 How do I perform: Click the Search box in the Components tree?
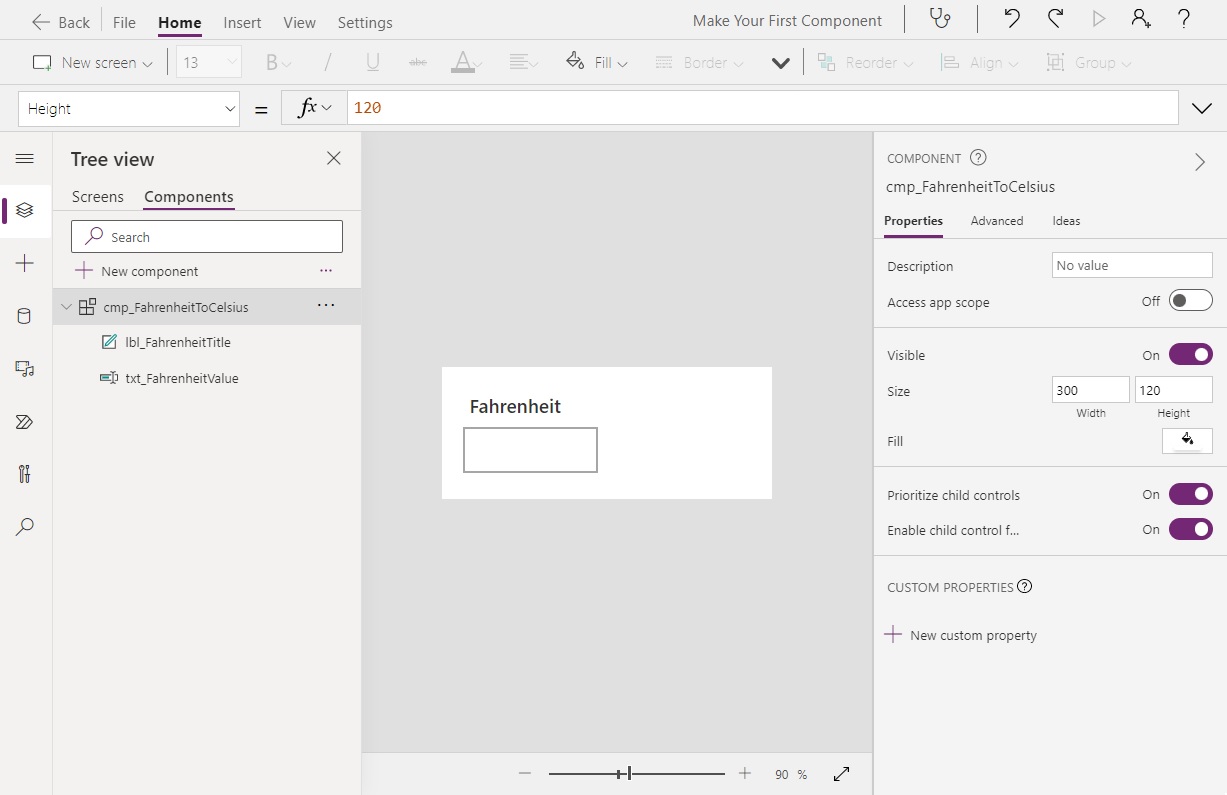(x=206, y=236)
